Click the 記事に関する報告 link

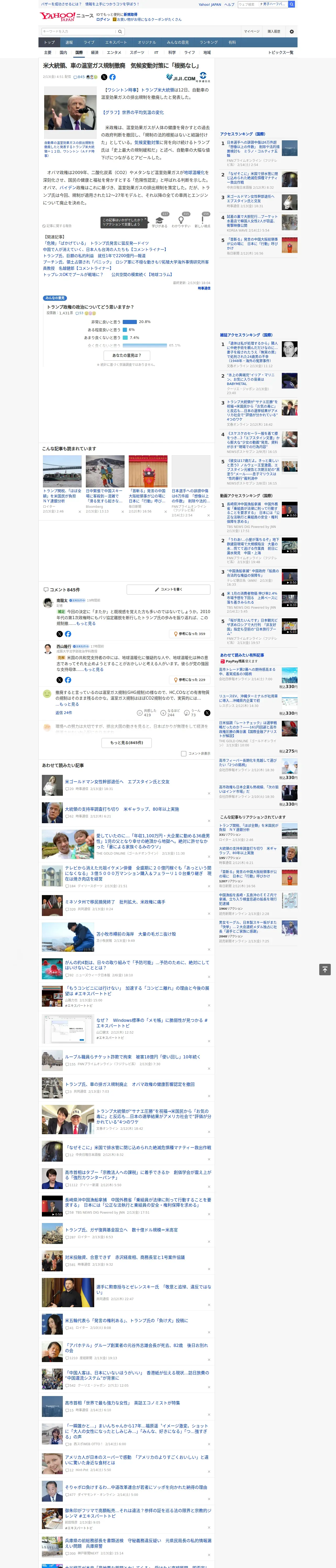click(x=57, y=225)
